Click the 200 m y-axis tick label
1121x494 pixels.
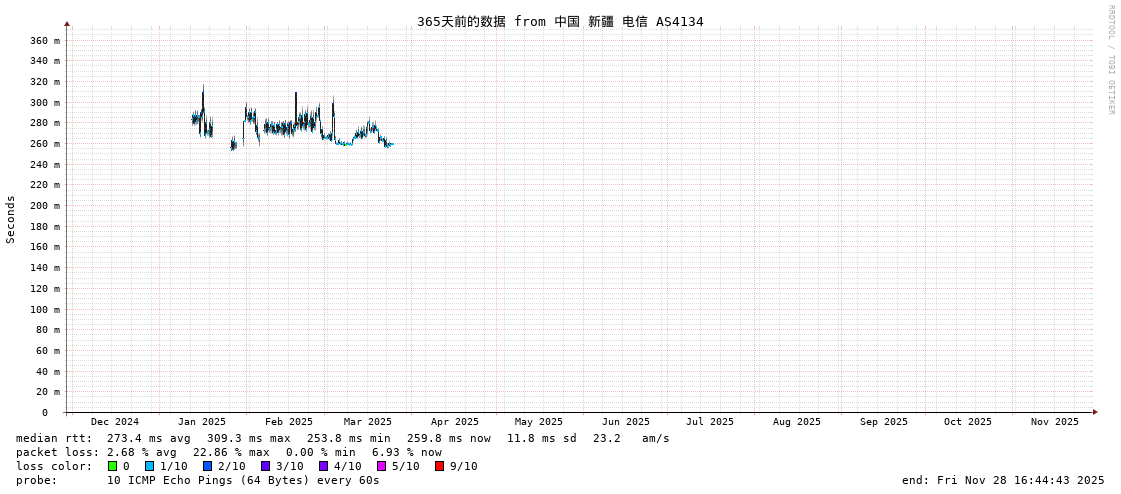pyautogui.click(x=45, y=206)
